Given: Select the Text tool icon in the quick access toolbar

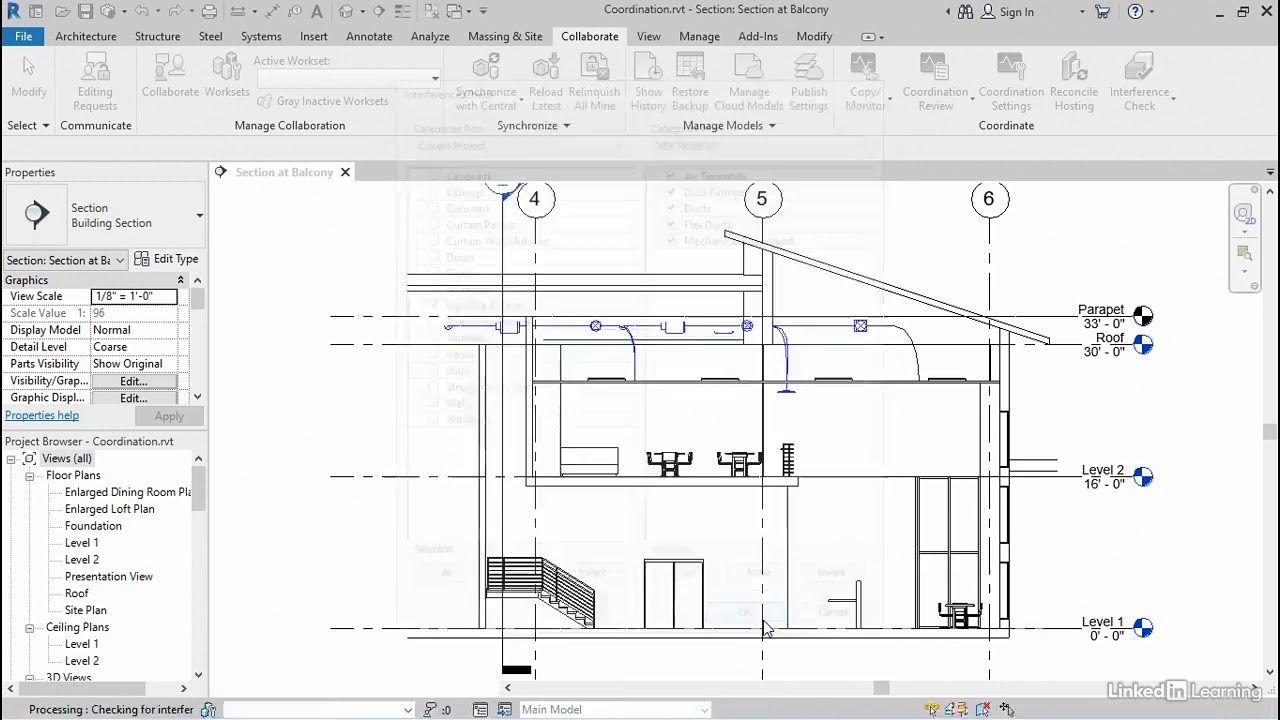Looking at the screenshot, I should (x=316, y=12).
